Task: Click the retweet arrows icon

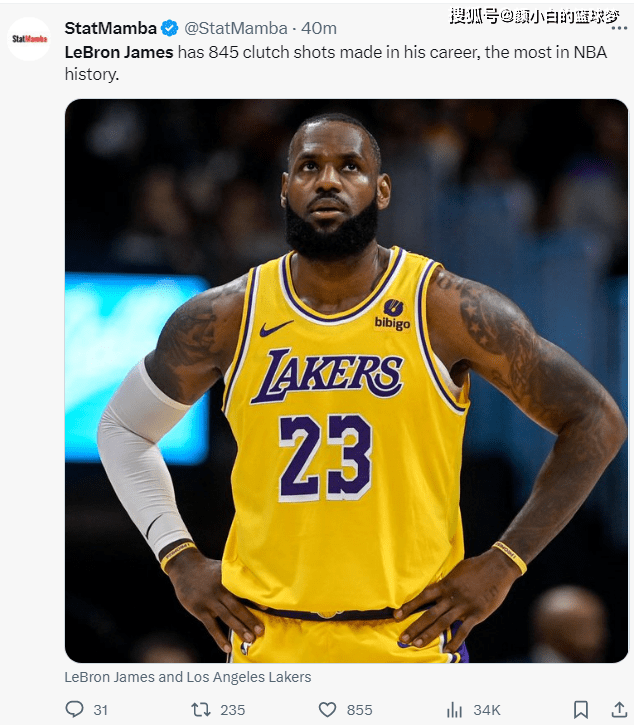Action: tap(201, 709)
